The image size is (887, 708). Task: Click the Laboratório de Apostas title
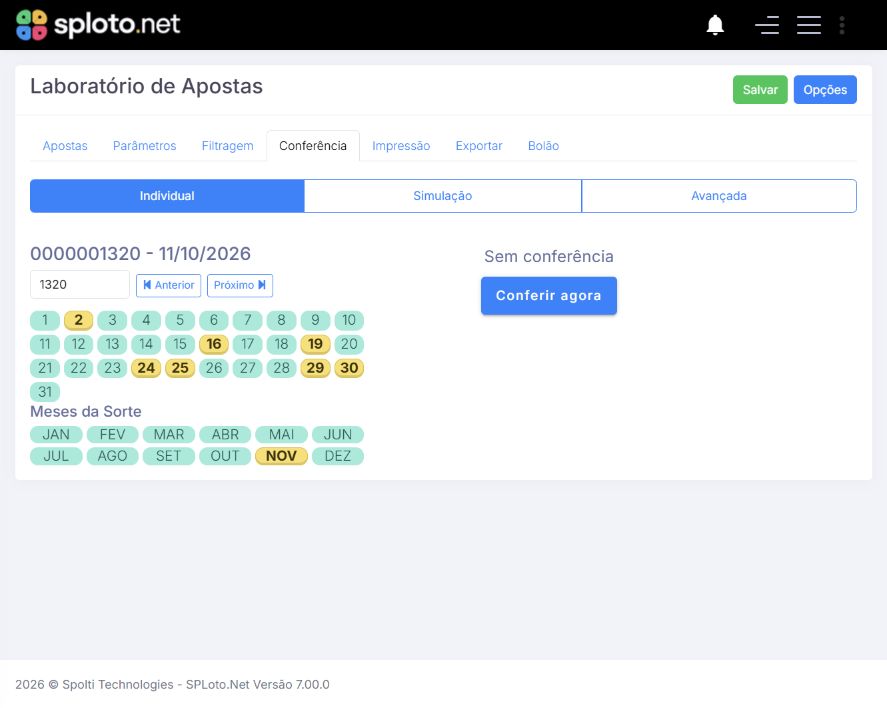click(147, 87)
